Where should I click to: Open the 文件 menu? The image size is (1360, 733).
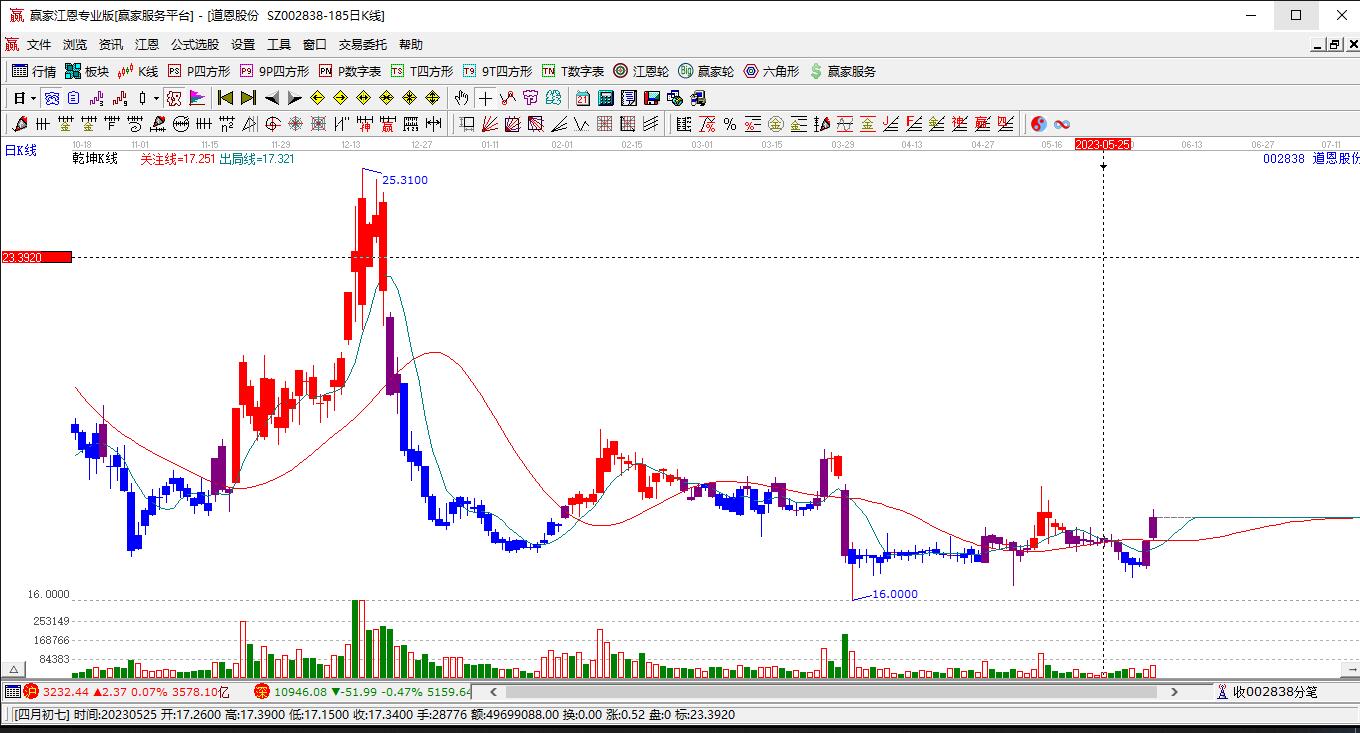[x=39, y=44]
